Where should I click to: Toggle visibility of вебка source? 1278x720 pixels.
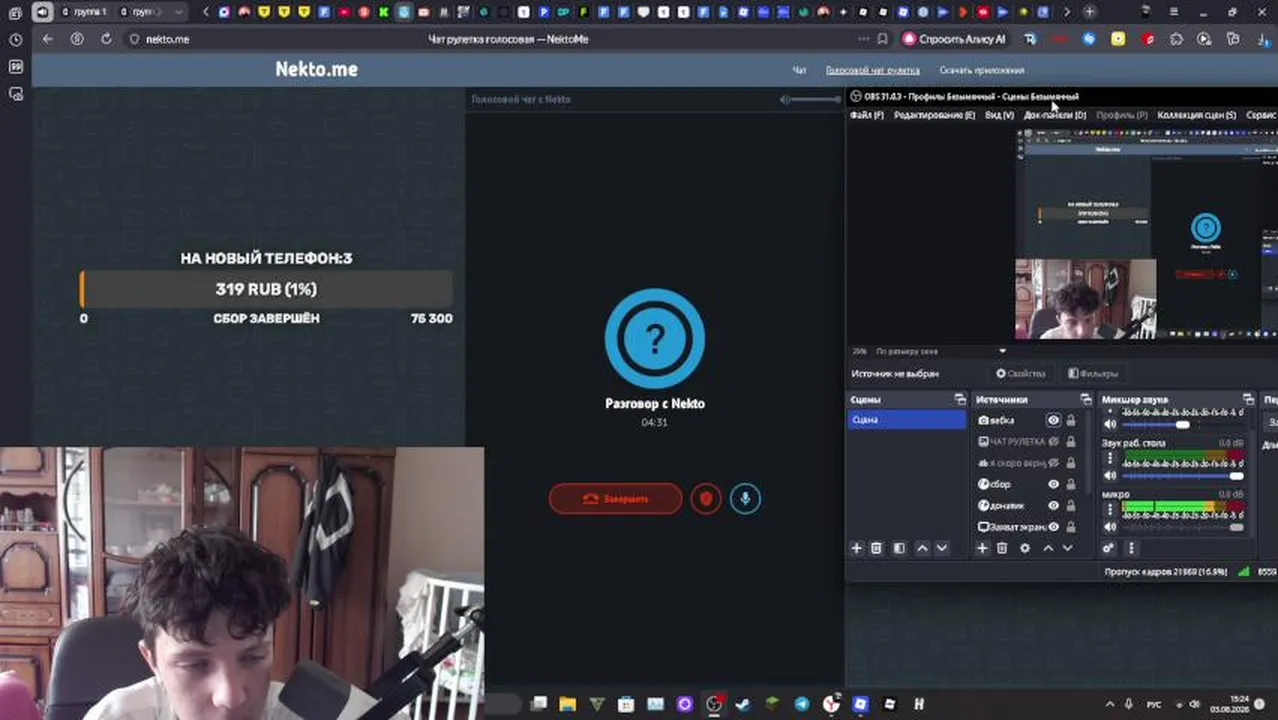(x=1053, y=420)
